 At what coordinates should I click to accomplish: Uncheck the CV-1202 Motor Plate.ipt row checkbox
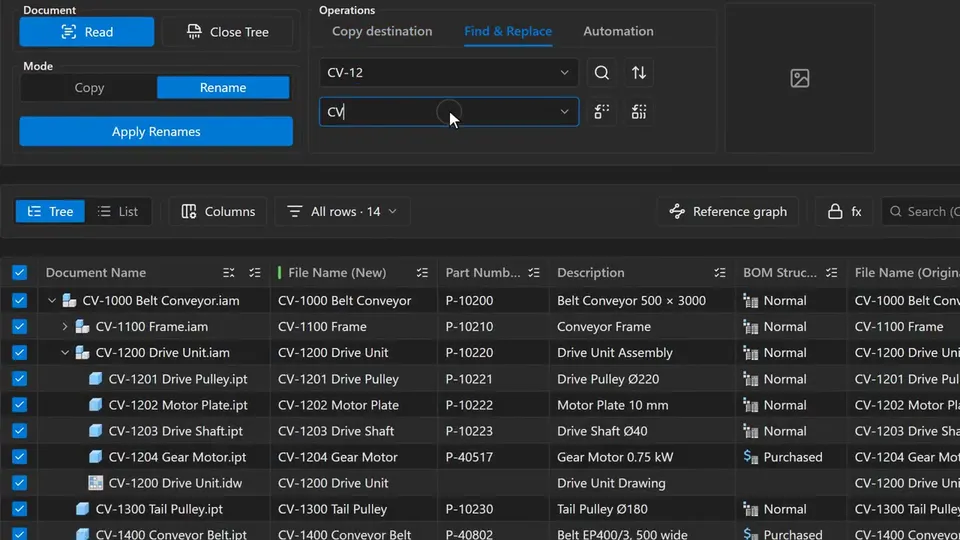[x=20, y=405]
